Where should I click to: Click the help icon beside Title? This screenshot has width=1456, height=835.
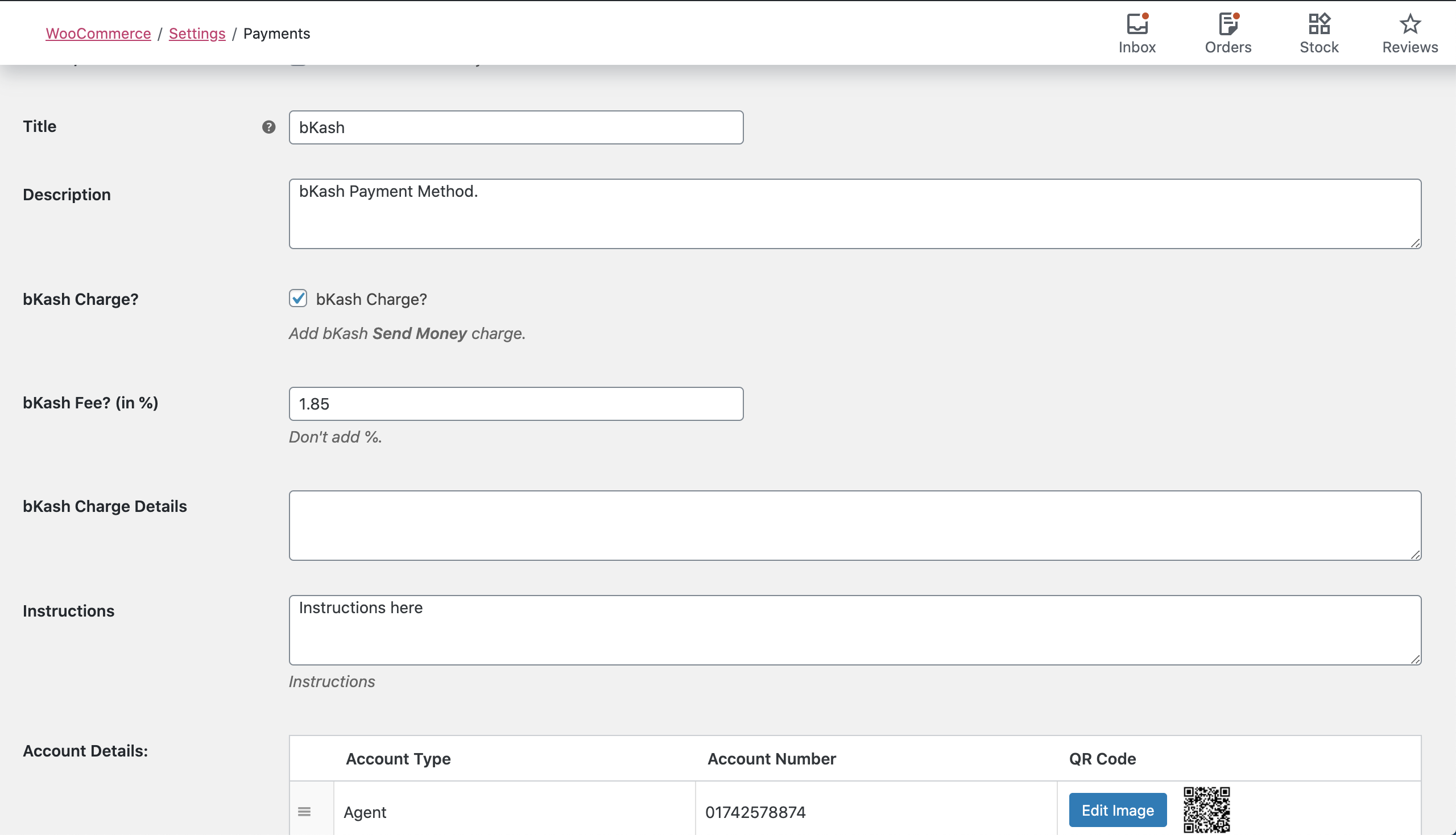click(x=268, y=127)
